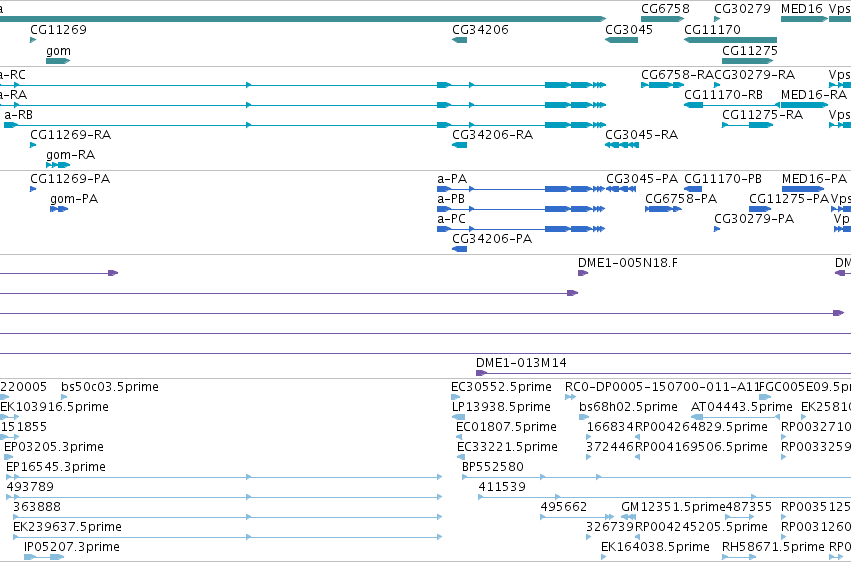Click the EC33221.5prime EST
This screenshot has height=562, width=851.
click(x=461, y=457)
